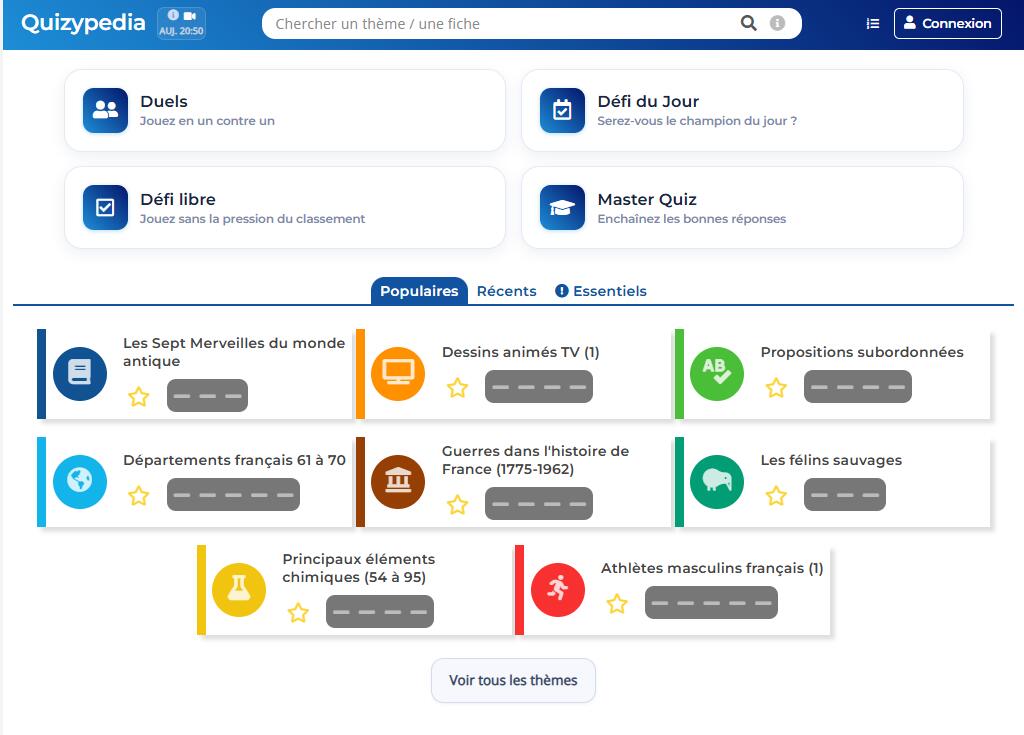Screen dimensions: 1024x735
Task: Click the globe icon for Départements français
Action: tap(80, 482)
